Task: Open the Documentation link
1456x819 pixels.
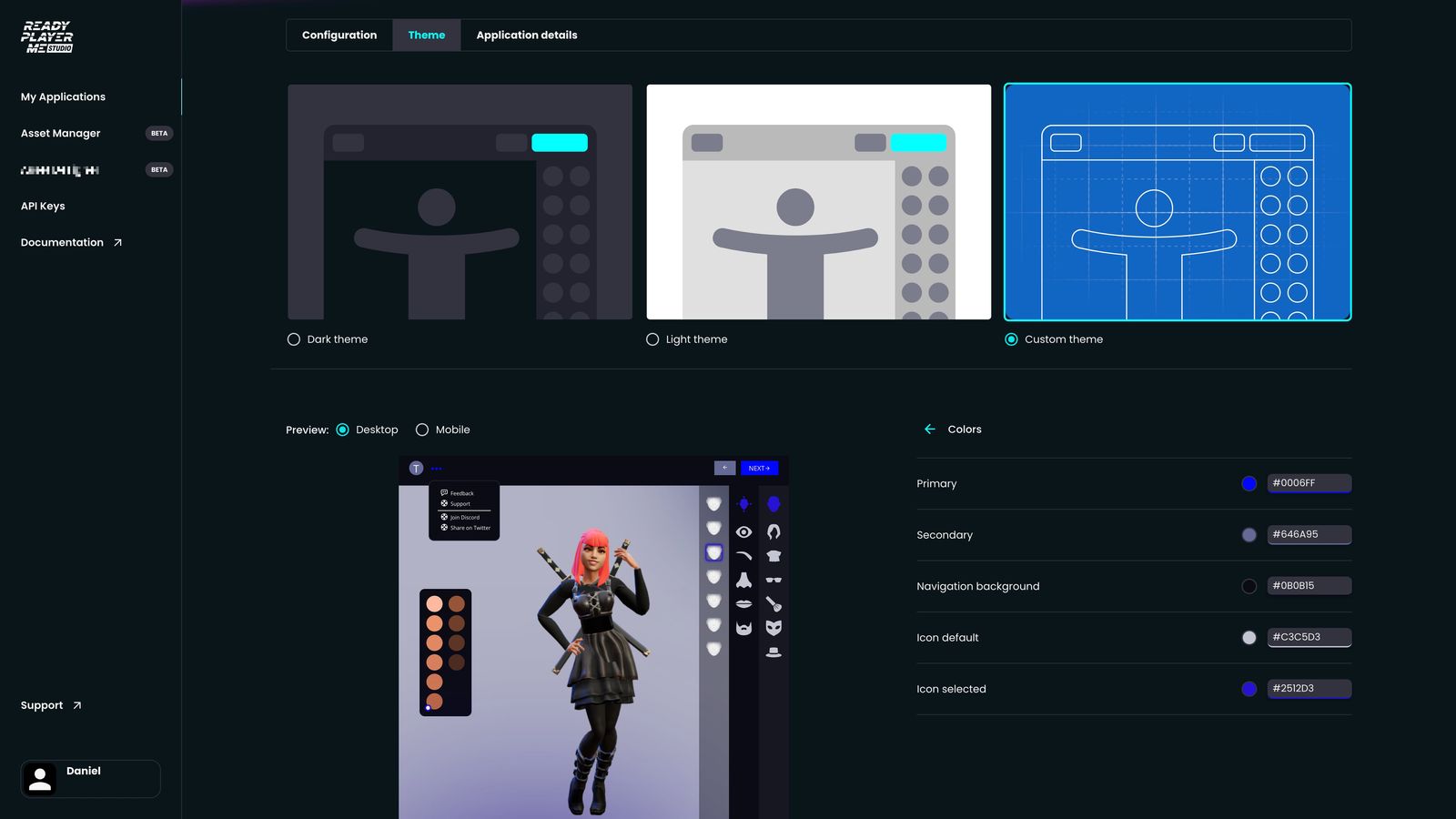Action: (x=62, y=242)
